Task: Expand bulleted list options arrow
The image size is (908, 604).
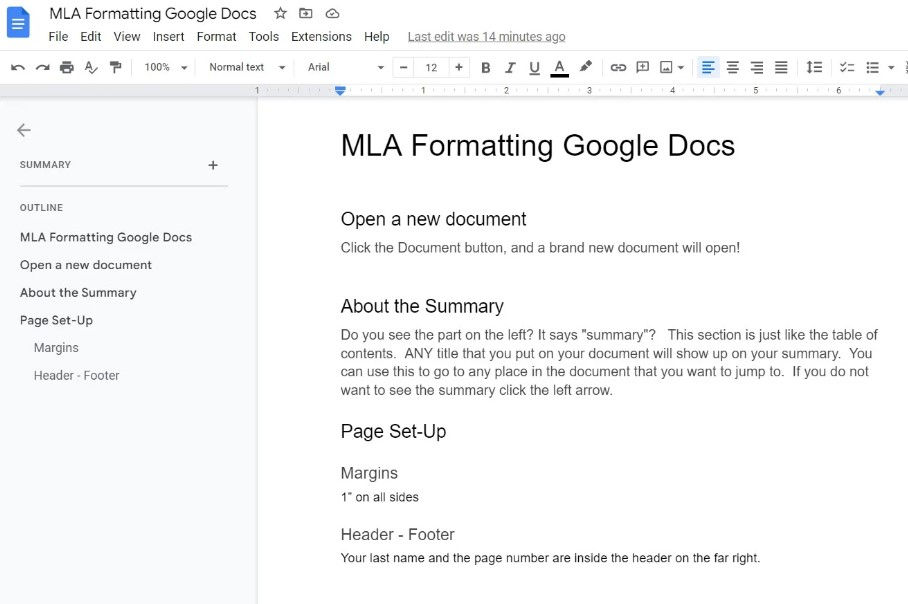Action: click(x=891, y=68)
